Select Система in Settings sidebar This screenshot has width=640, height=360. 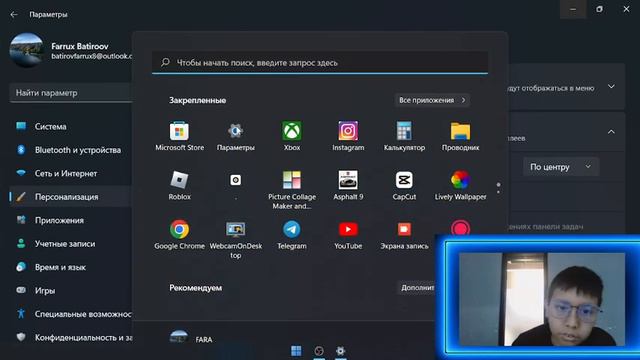70,127
